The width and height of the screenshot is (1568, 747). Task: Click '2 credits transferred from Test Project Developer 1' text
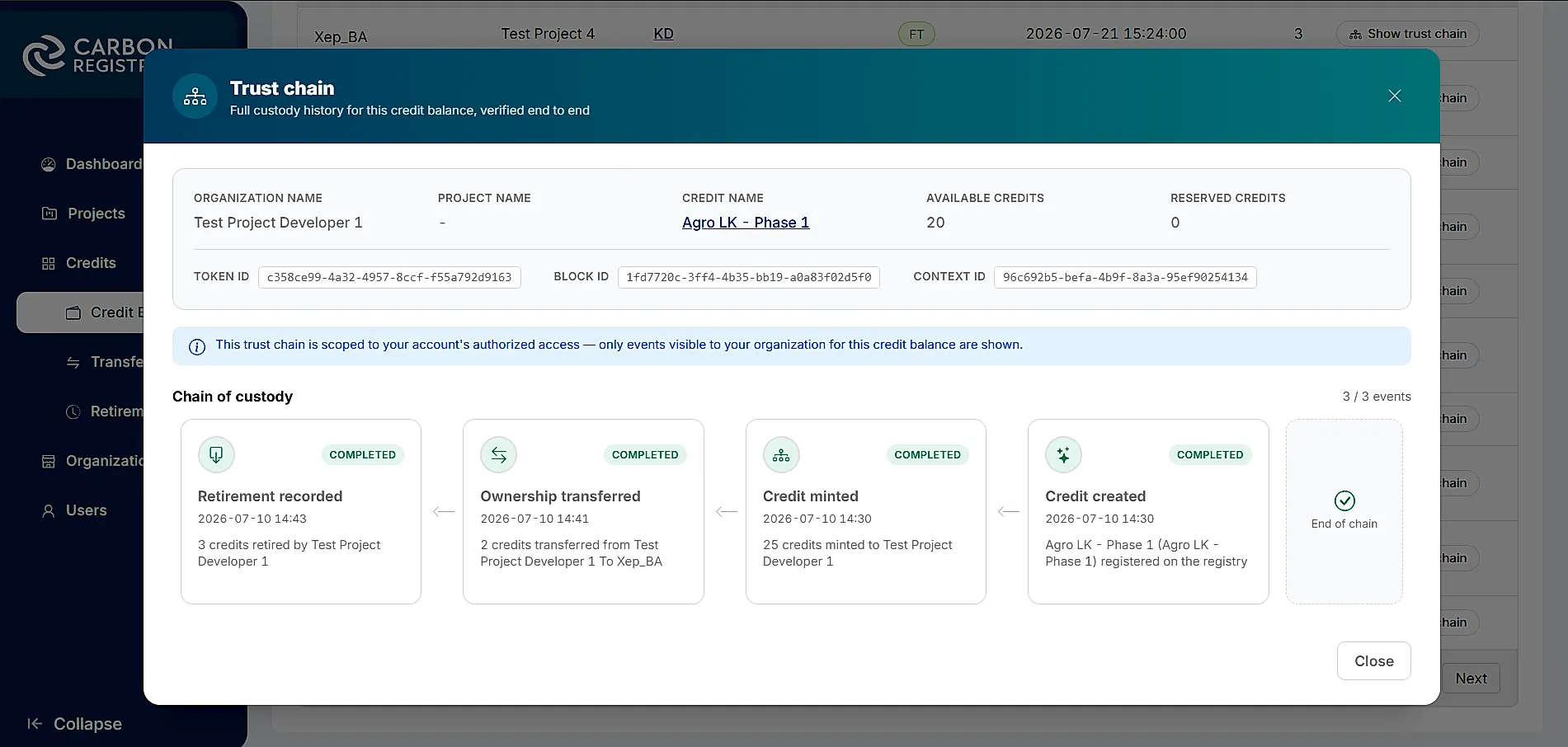[x=571, y=553]
